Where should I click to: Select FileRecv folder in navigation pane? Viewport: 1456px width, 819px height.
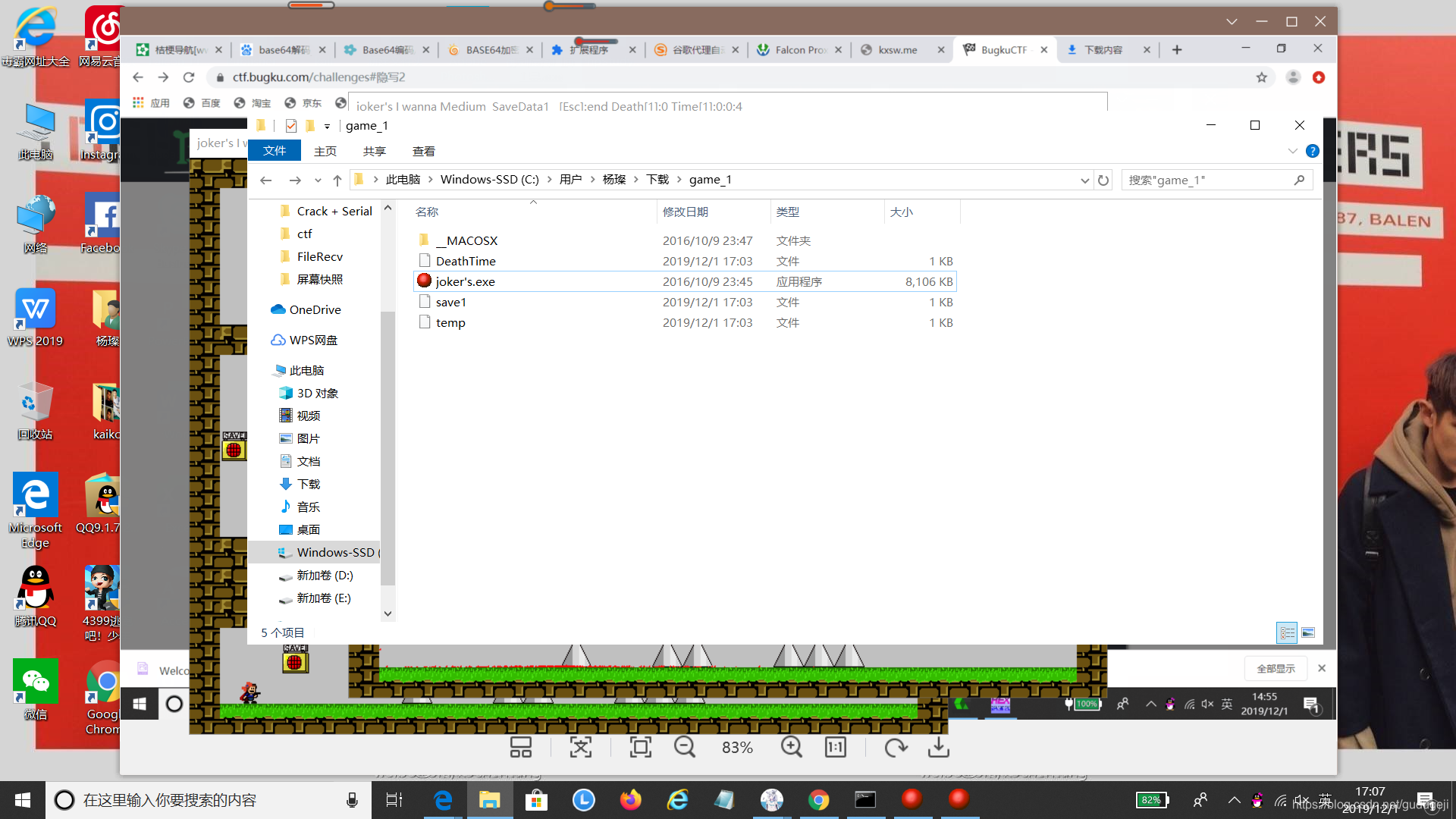312,256
